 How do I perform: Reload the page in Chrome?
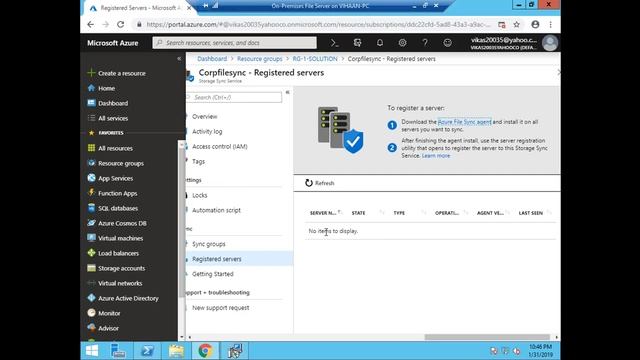pyautogui.click(x=121, y=24)
